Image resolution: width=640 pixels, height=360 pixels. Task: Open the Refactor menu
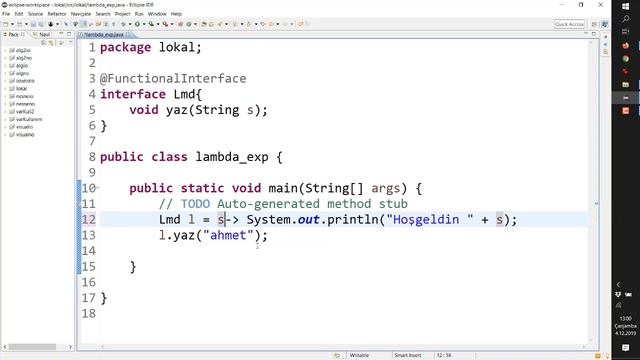click(x=57, y=14)
